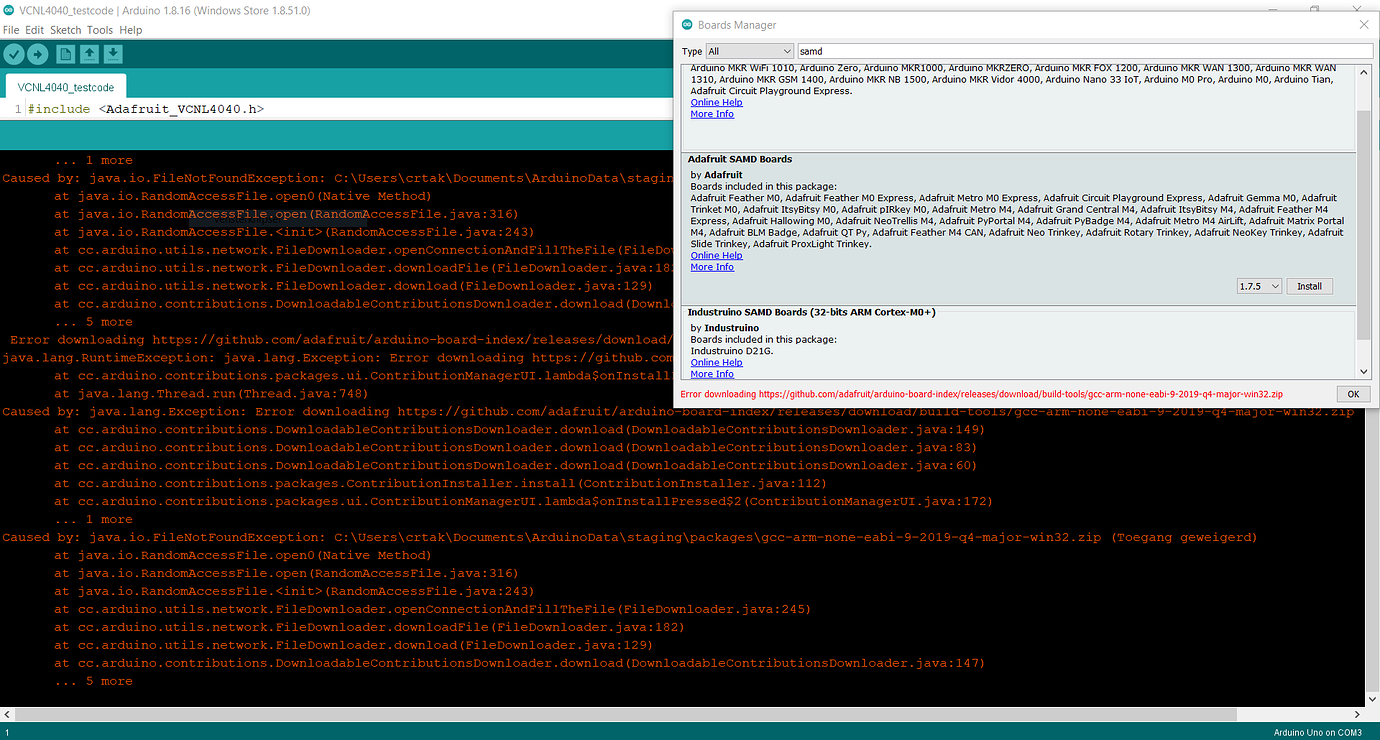Upload the sketch using the arrow icon
The width and height of the screenshot is (1380, 740).
(x=38, y=53)
